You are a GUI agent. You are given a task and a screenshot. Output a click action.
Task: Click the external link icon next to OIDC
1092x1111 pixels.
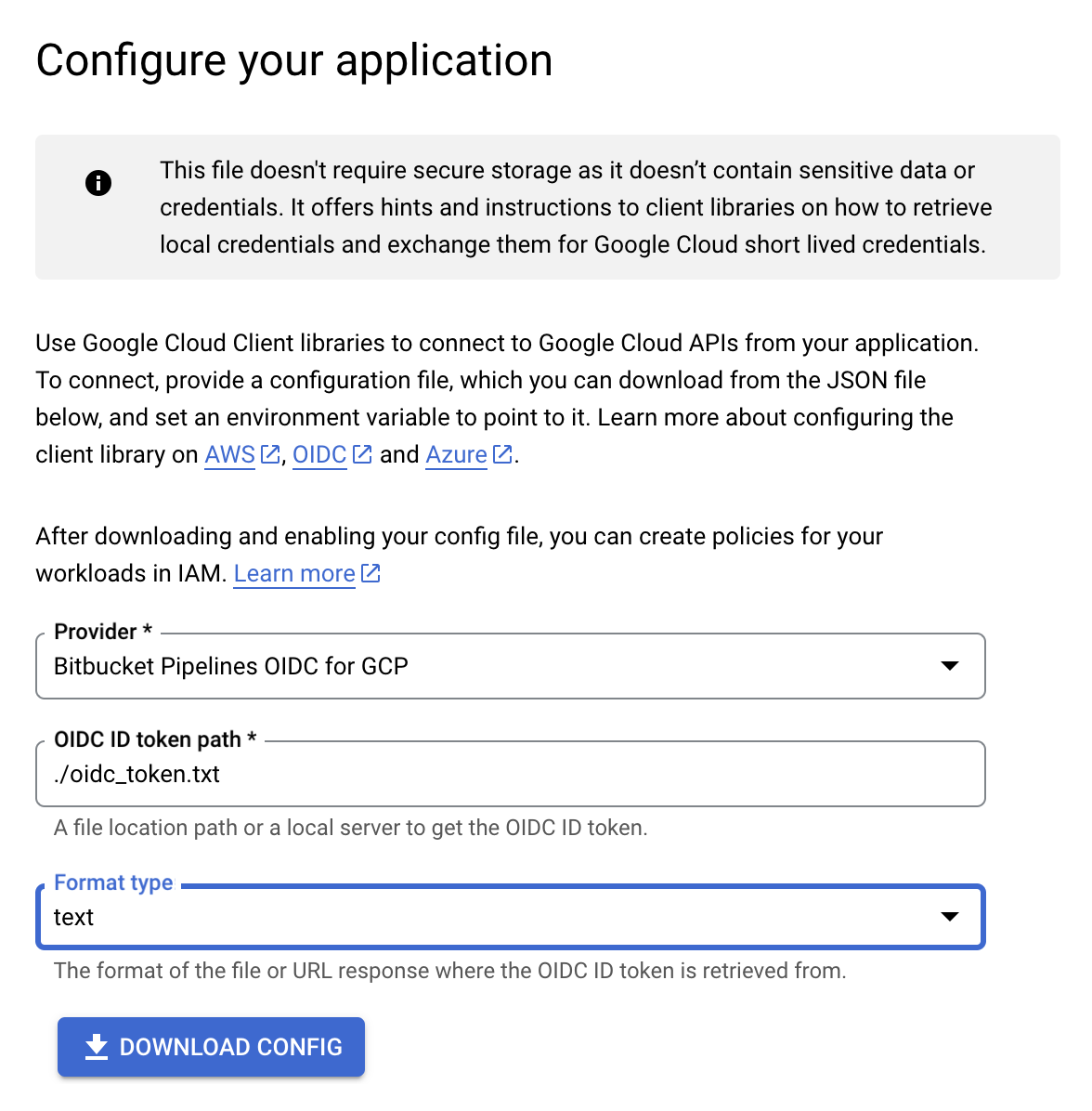click(x=362, y=453)
